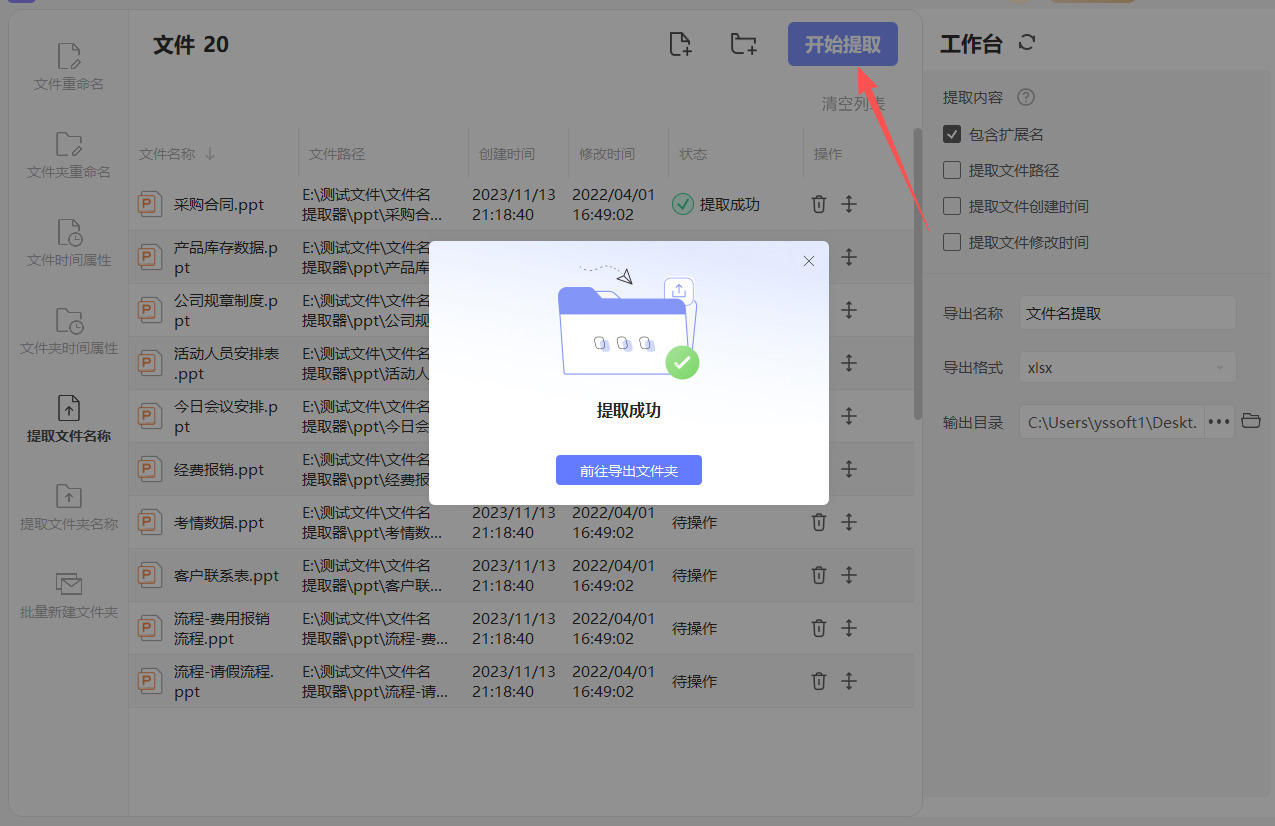Click the 状态 column header

tap(693, 154)
